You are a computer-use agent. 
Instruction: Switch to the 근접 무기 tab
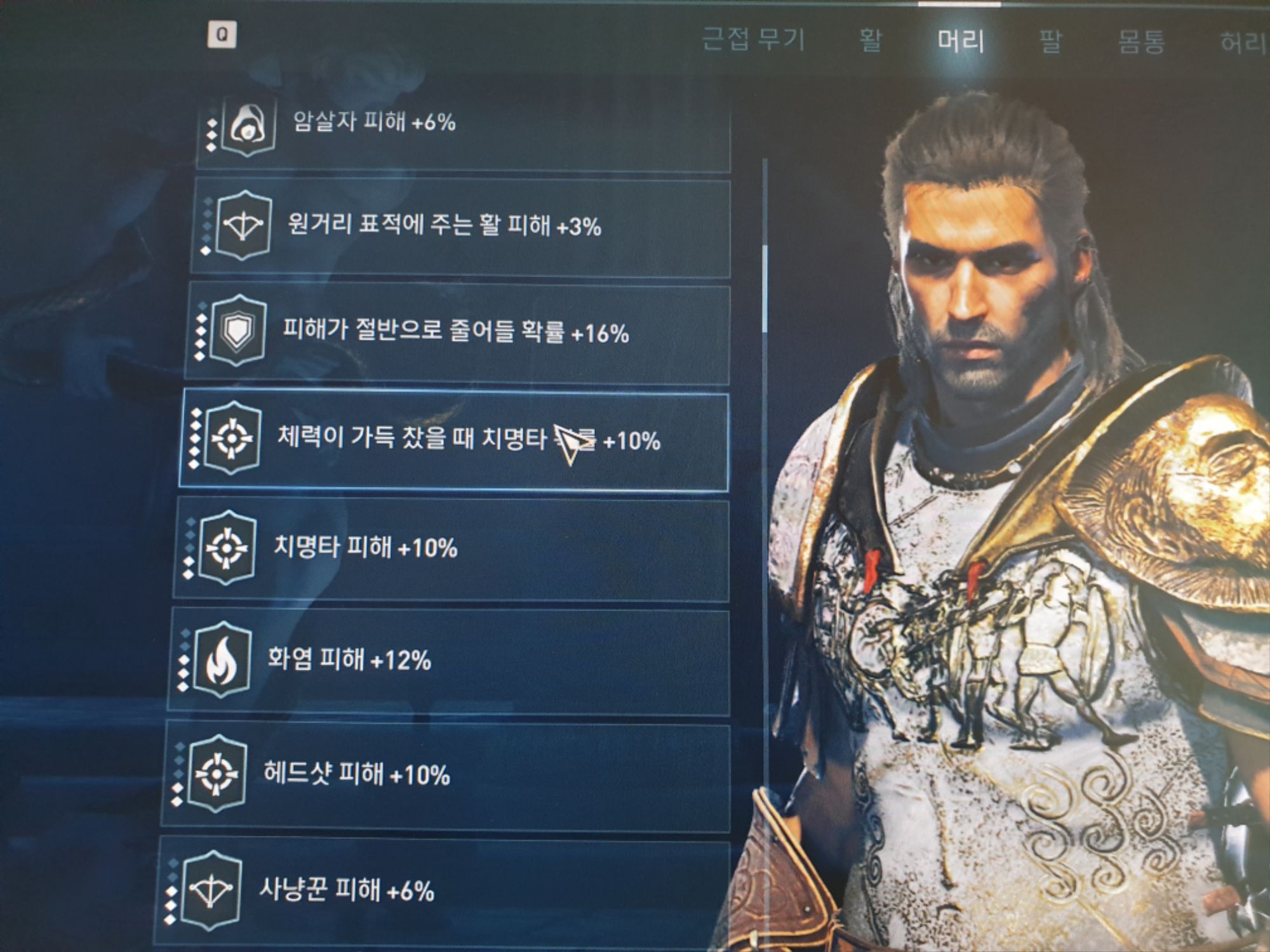pyautogui.click(x=754, y=39)
